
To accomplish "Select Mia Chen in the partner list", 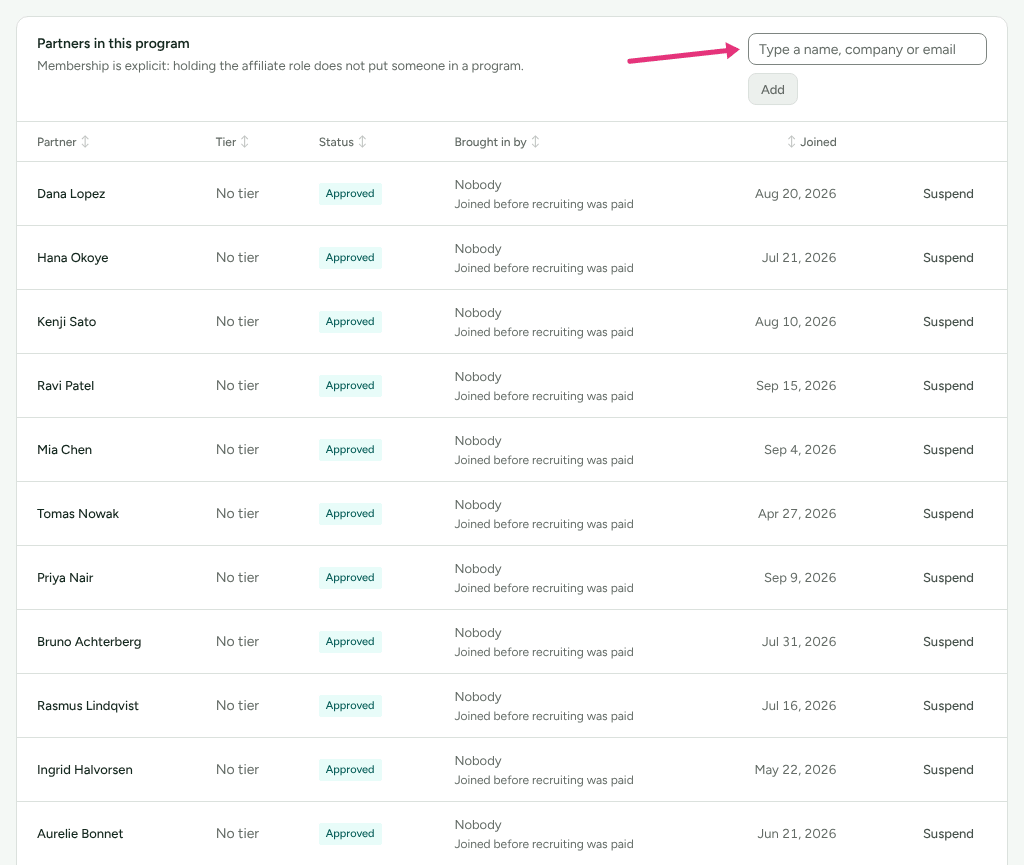I will [65, 450].
